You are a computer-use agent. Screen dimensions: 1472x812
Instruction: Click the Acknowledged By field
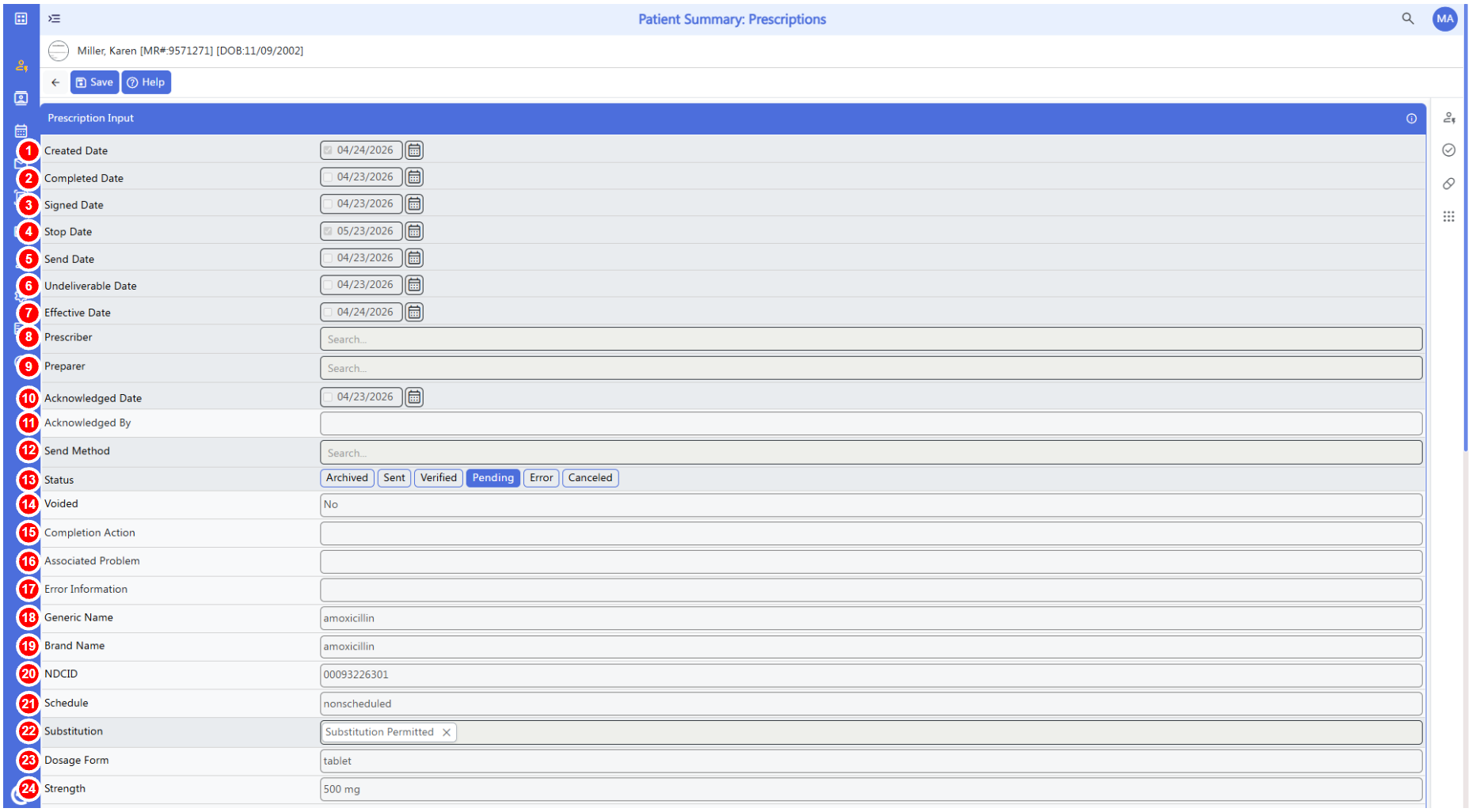tap(871, 423)
